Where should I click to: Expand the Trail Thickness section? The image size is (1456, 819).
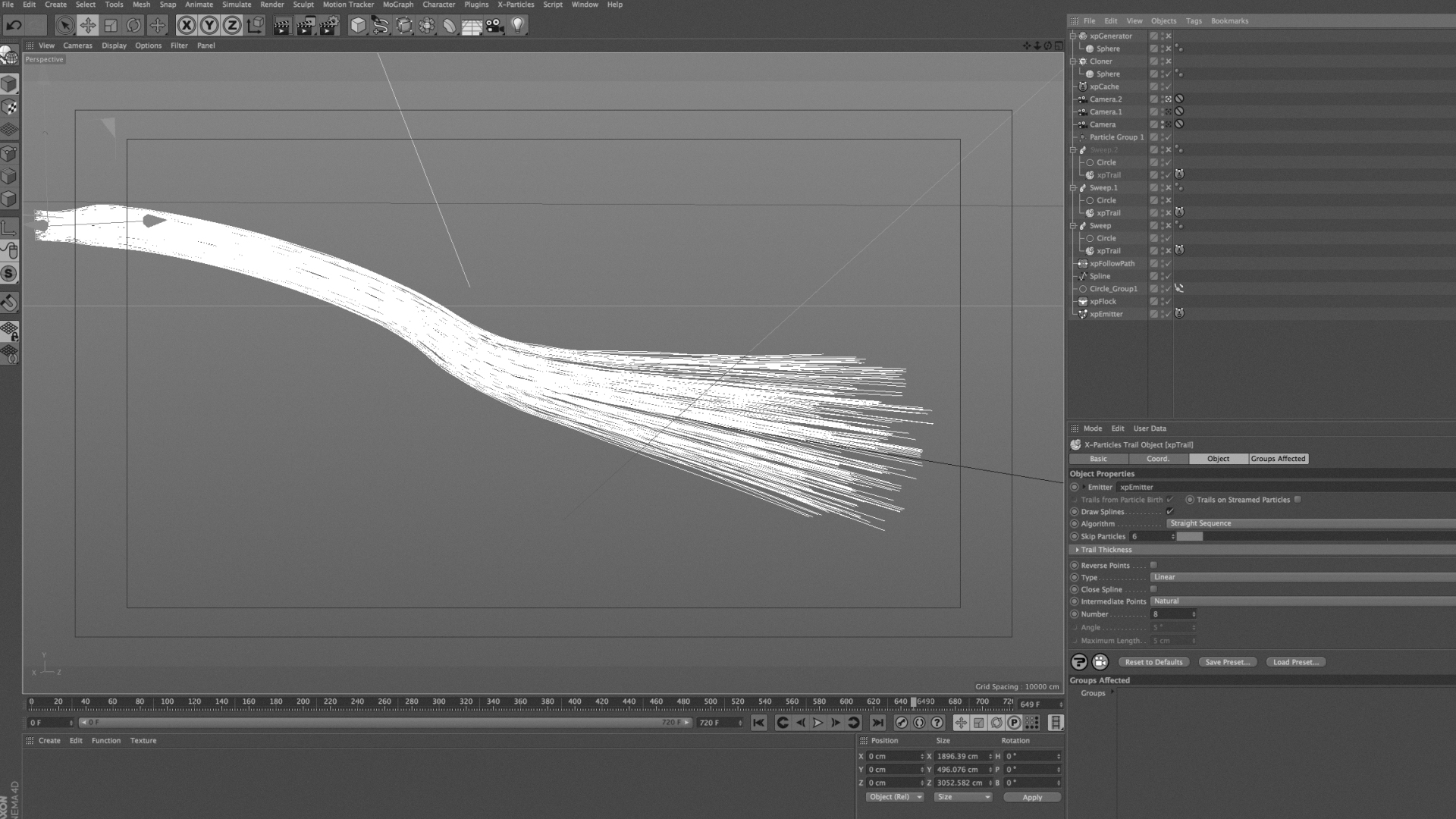(1077, 550)
